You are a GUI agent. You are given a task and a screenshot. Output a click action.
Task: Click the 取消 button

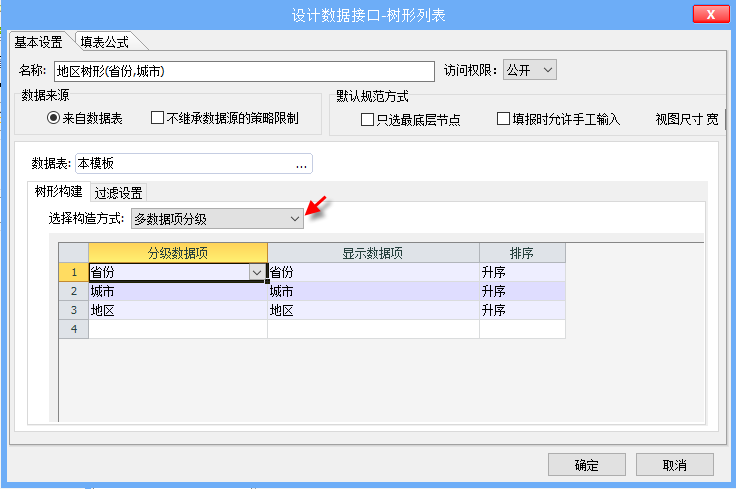(x=675, y=465)
